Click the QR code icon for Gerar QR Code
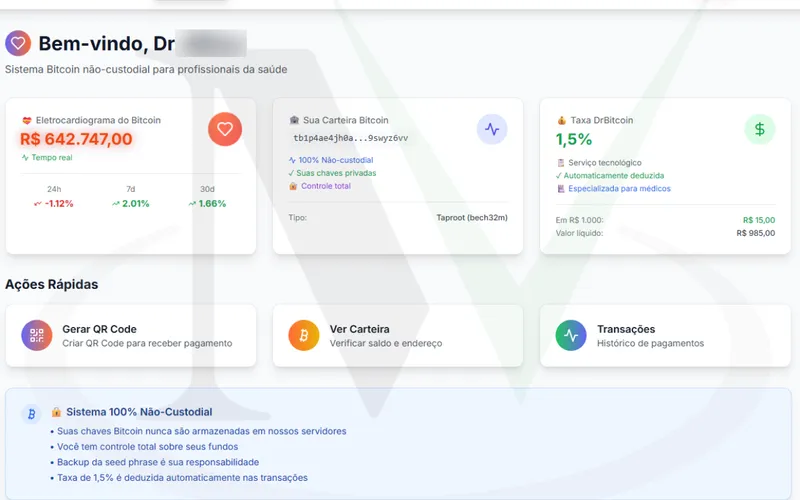This screenshot has width=800, height=500. click(x=37, y=335)
